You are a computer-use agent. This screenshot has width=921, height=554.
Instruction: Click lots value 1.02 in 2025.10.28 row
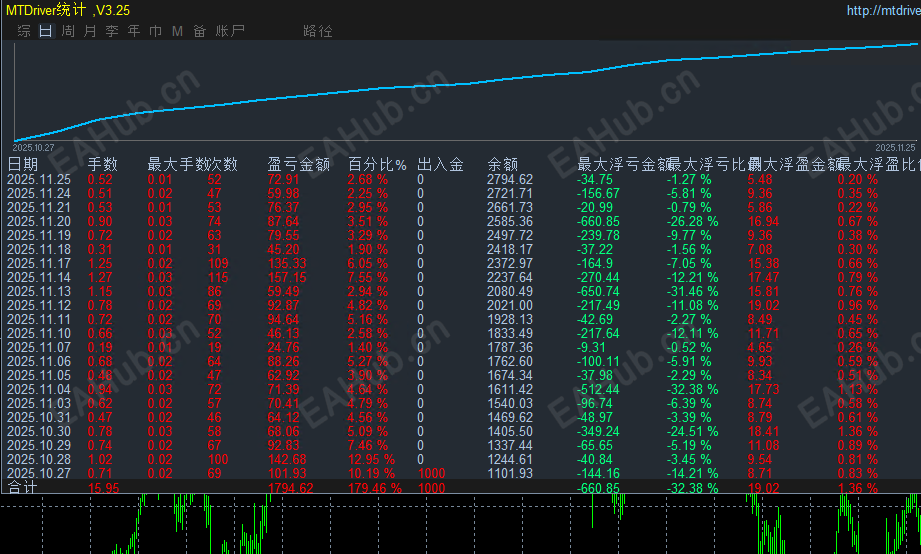click(x=100, y=459)
